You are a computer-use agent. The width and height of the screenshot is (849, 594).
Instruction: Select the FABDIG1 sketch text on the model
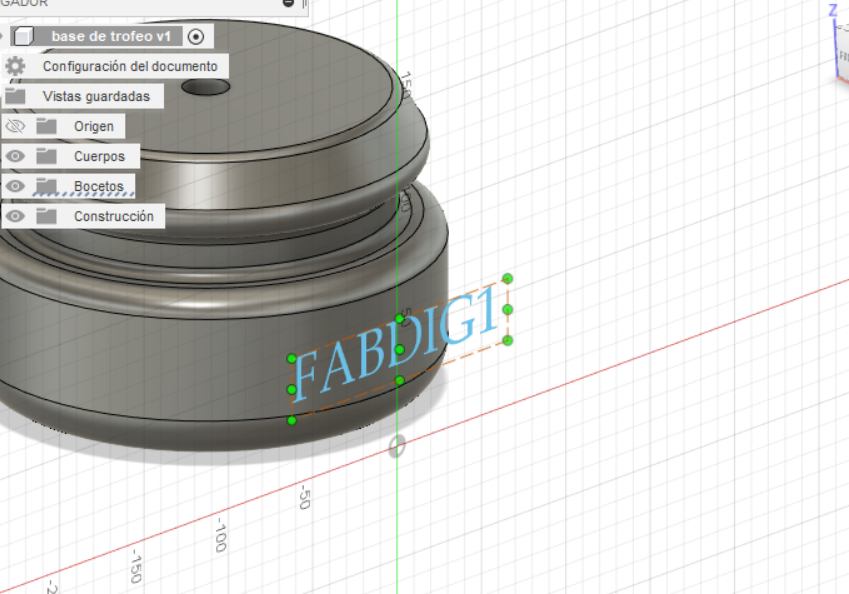(x=395, y=347)
